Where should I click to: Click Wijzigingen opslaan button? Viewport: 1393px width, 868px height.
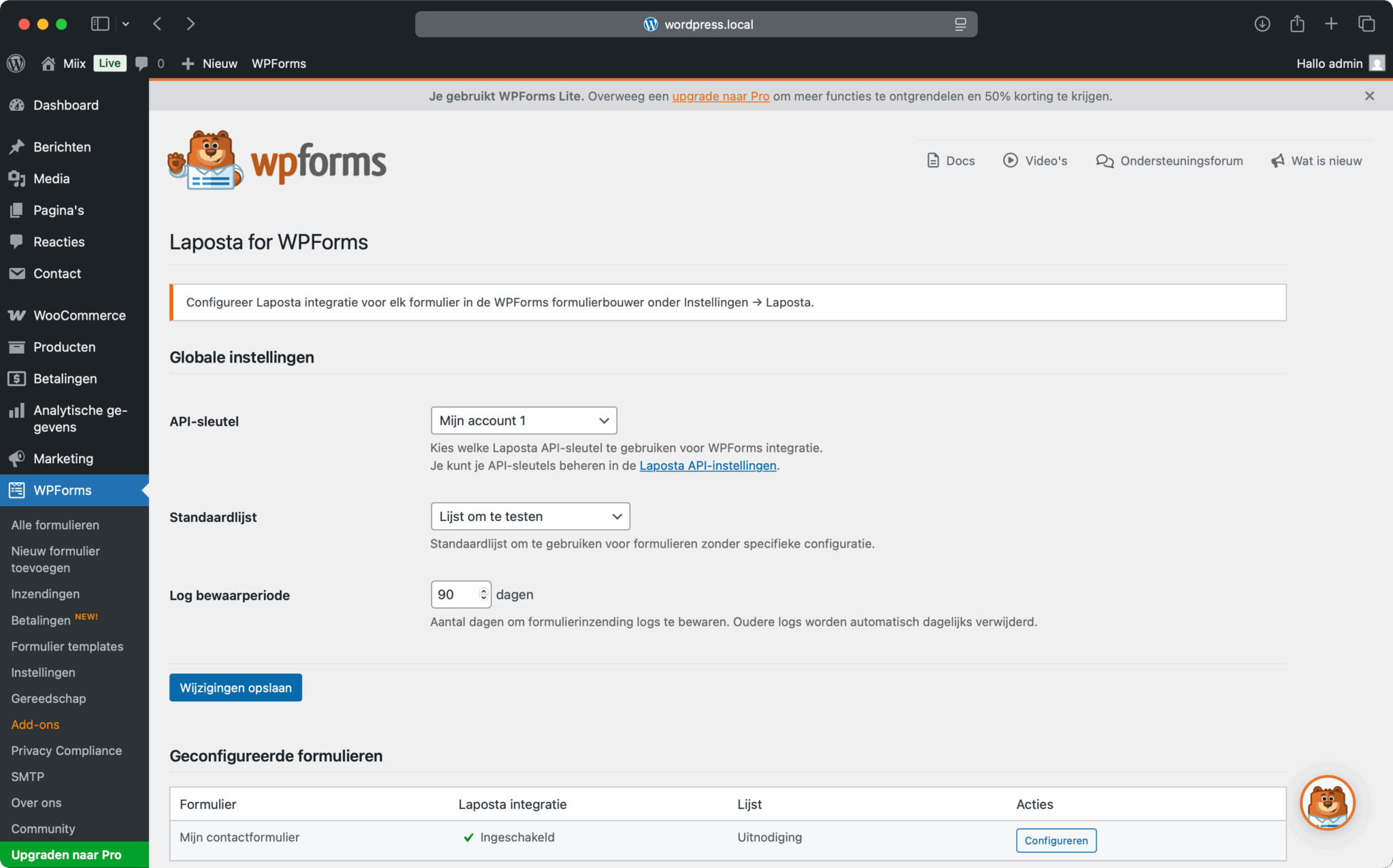pyautogui.click(x=235, y=688)
